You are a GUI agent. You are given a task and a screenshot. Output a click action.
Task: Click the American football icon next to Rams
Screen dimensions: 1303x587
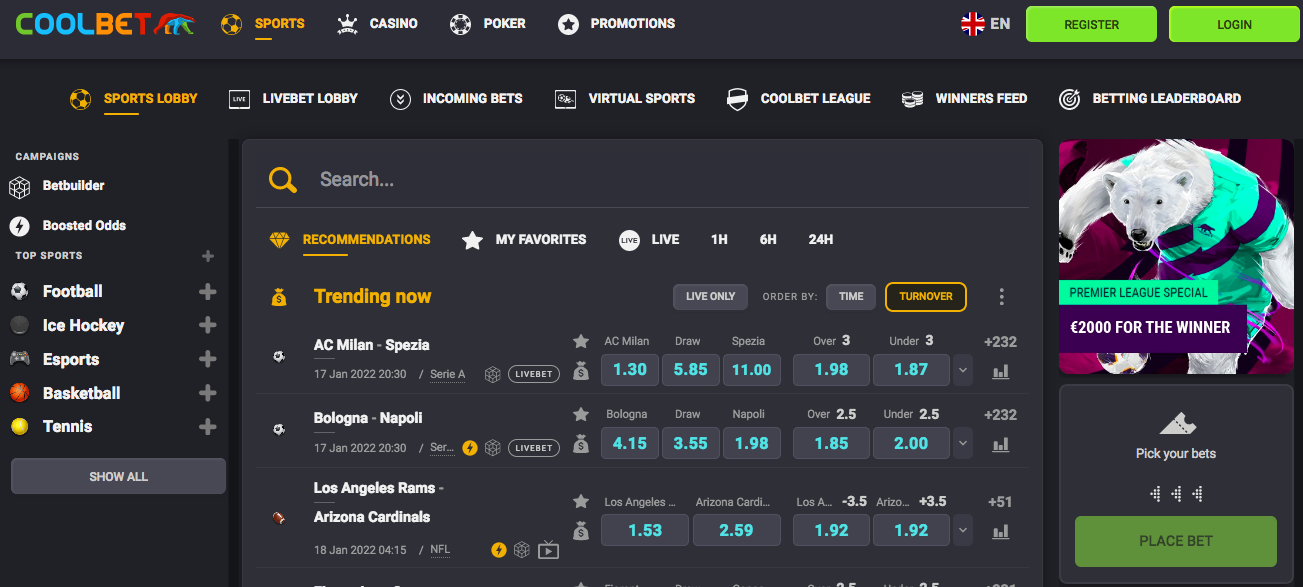click(x=279, y=518)
